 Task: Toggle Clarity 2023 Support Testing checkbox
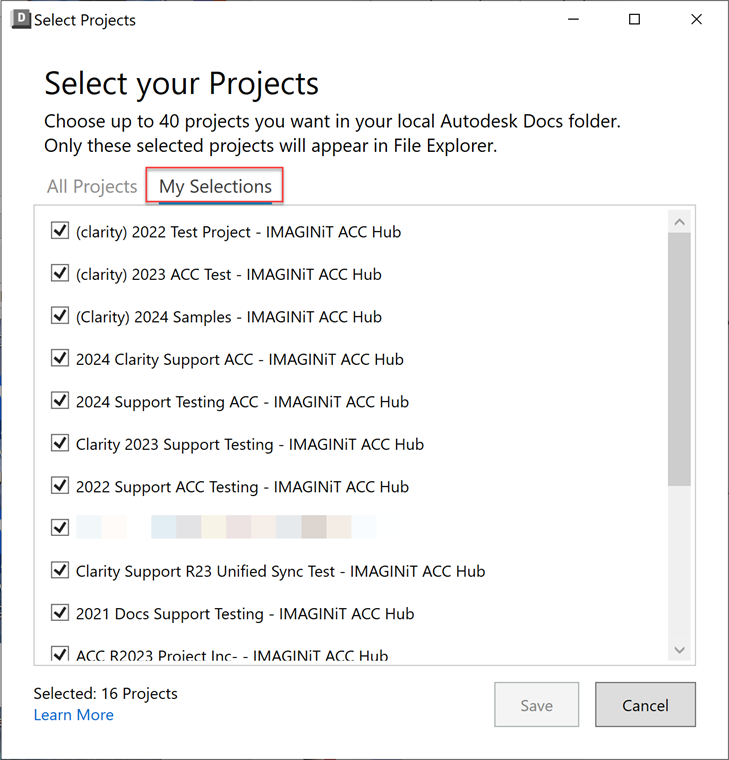(59, 444)
